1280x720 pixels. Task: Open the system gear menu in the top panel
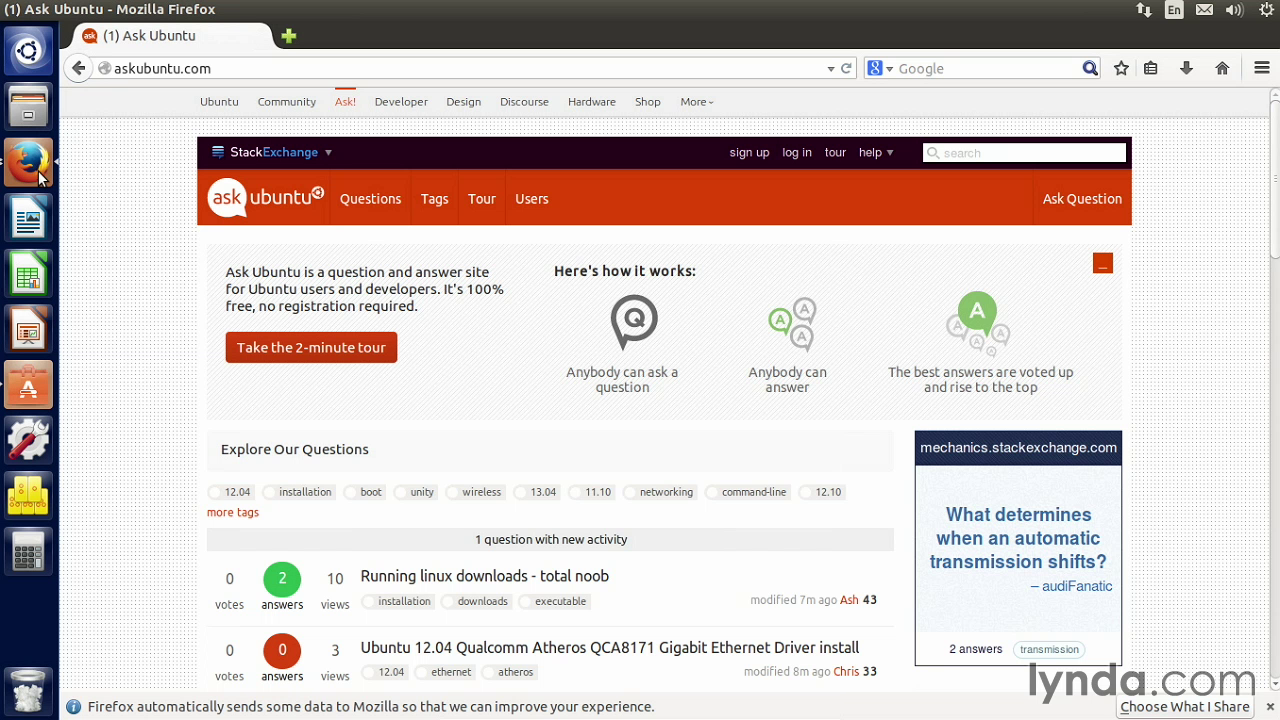pos(1266,10)
